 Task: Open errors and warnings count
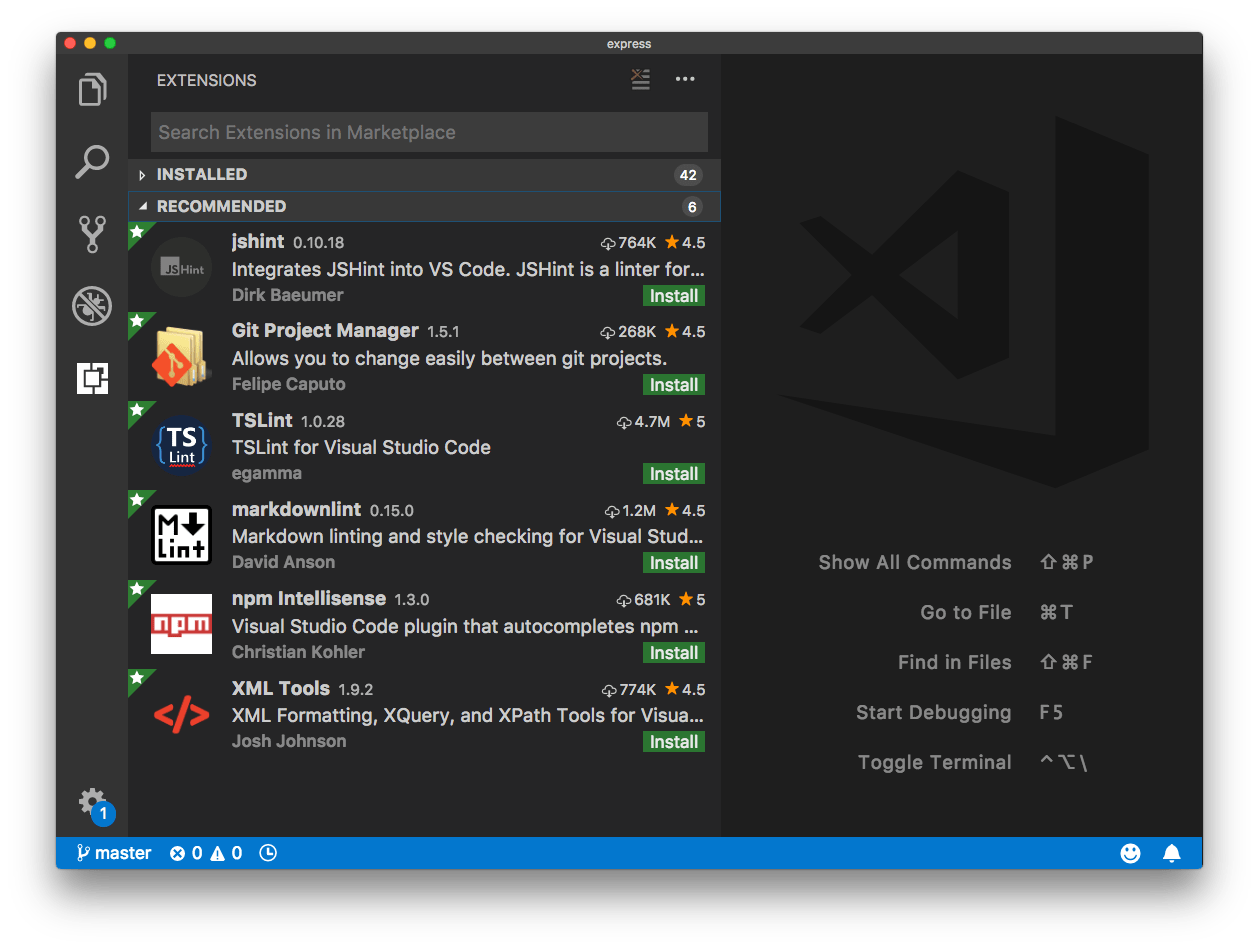tap(206, 853)
